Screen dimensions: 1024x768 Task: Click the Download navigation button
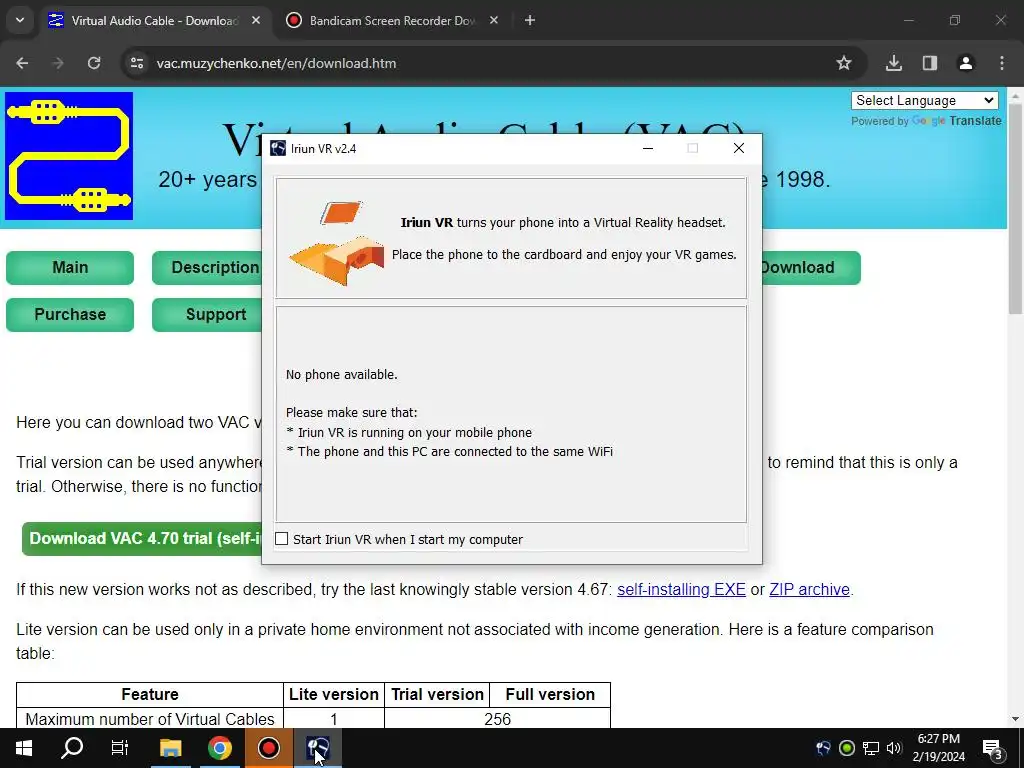tap(811, 268)
